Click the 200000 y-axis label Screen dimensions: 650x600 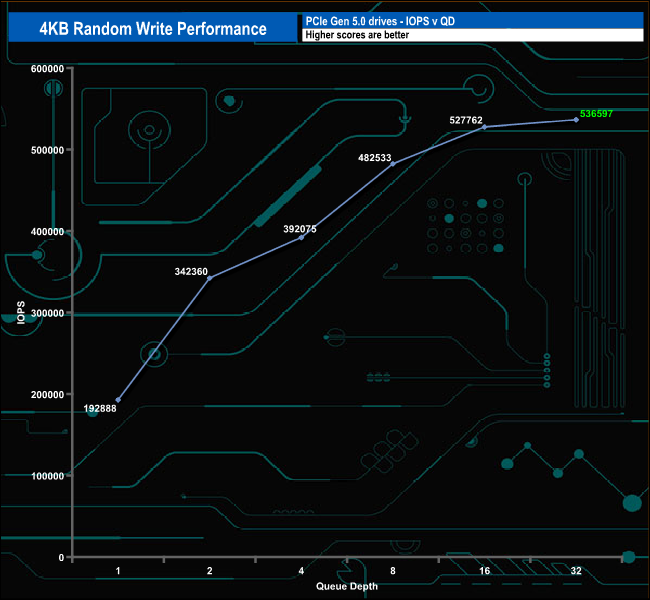point(47,395)
